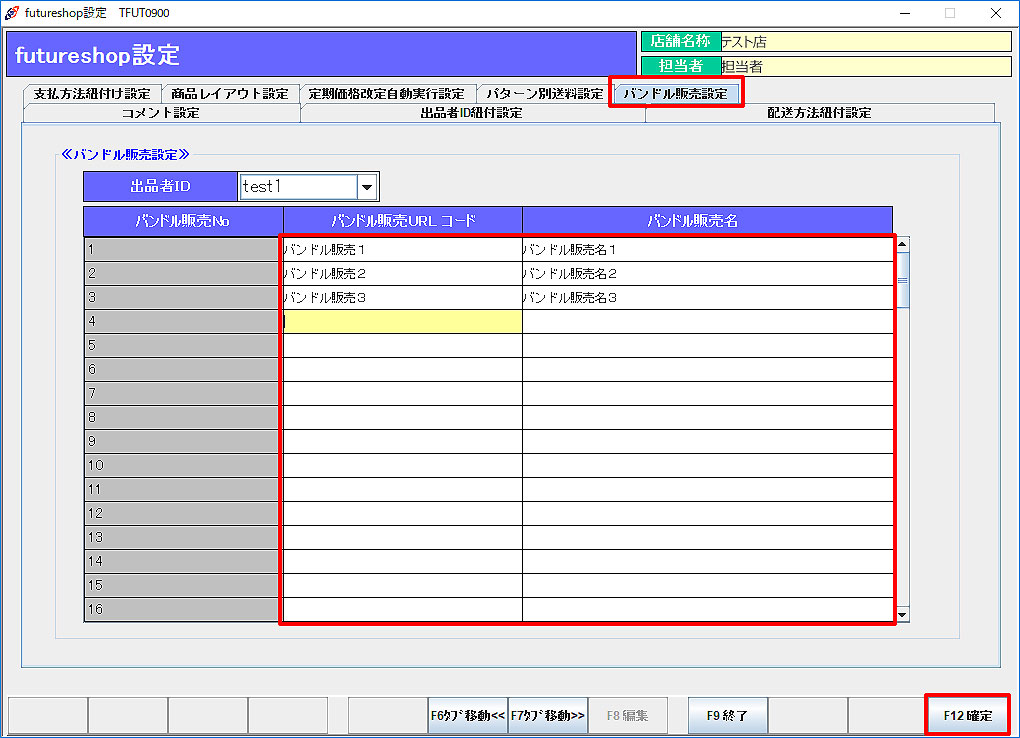Click the futureshop app icon in title bar

[x=12, y=13]
